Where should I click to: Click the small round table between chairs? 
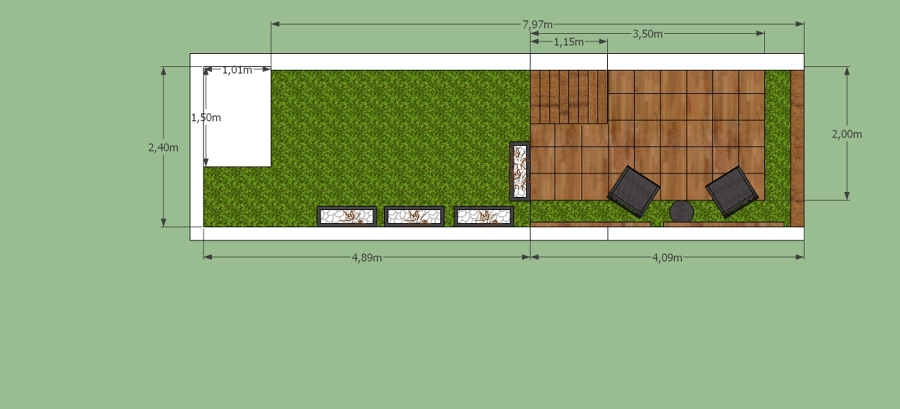point(682,211)
